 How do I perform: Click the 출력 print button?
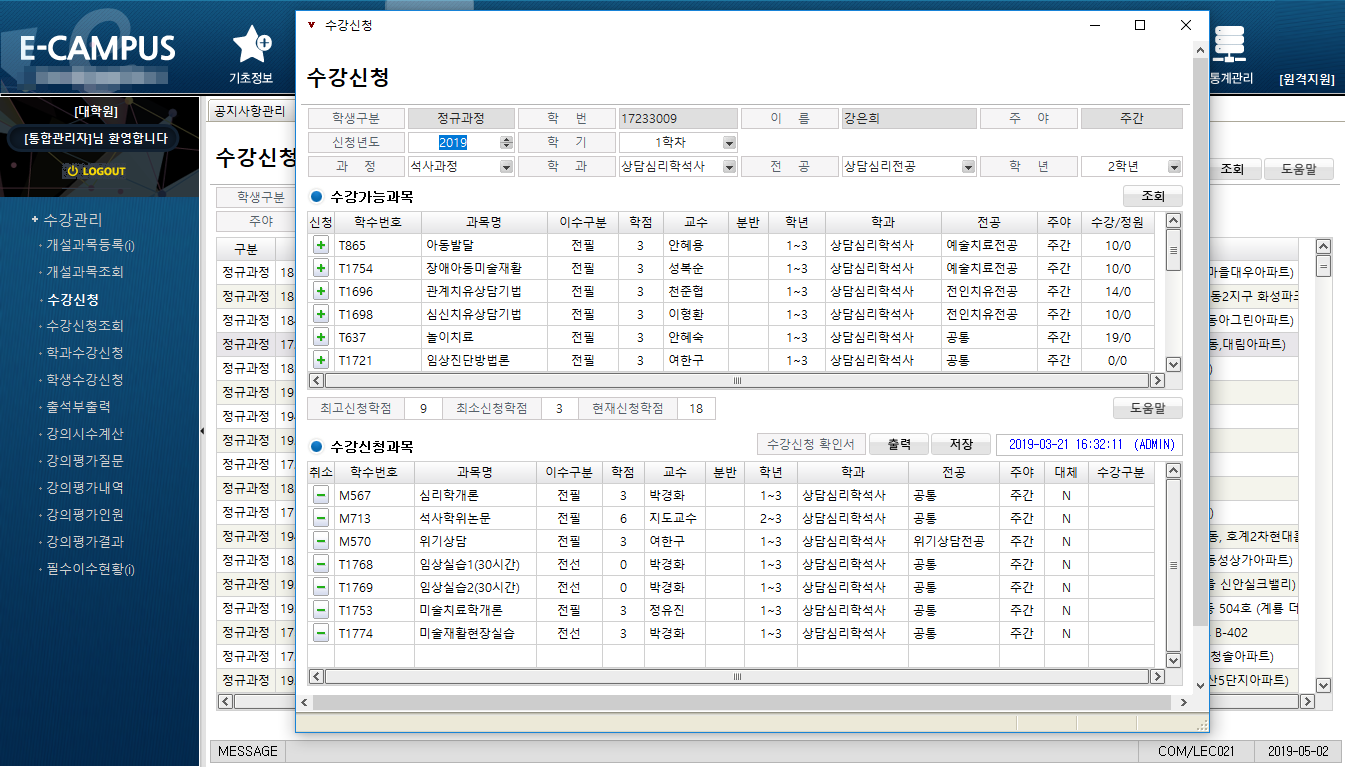click(899, 445)
